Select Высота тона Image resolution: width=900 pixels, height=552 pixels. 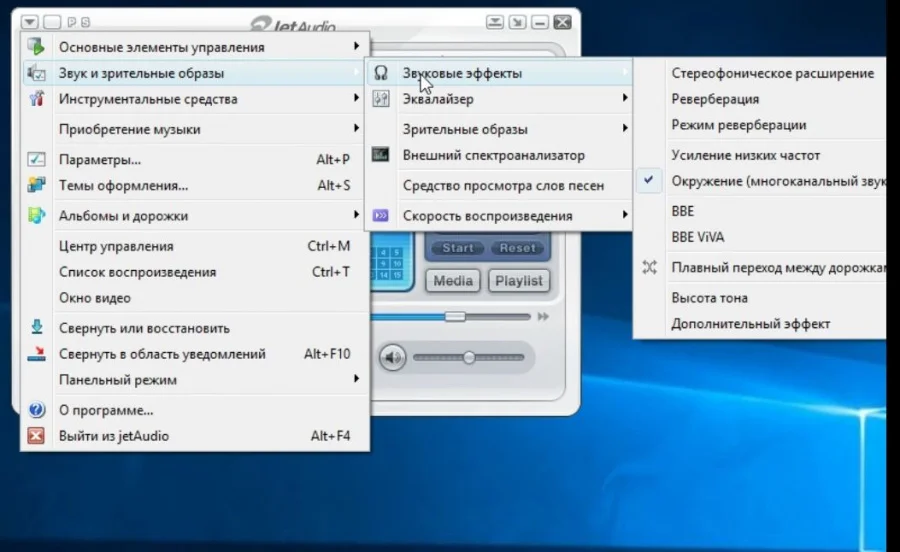click(x=709, y=298)
